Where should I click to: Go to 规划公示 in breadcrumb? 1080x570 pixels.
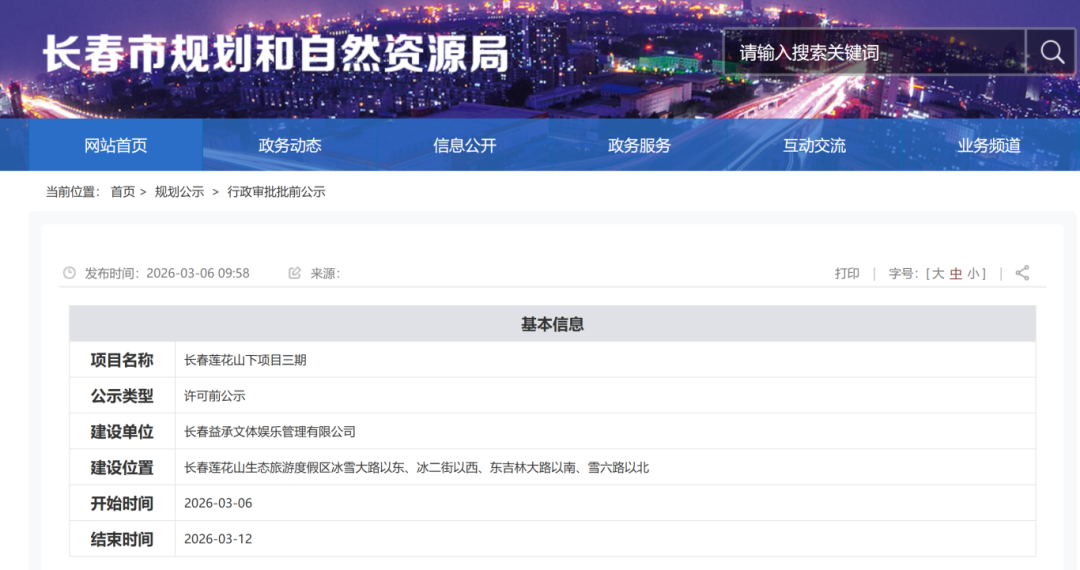pos(179,192)
